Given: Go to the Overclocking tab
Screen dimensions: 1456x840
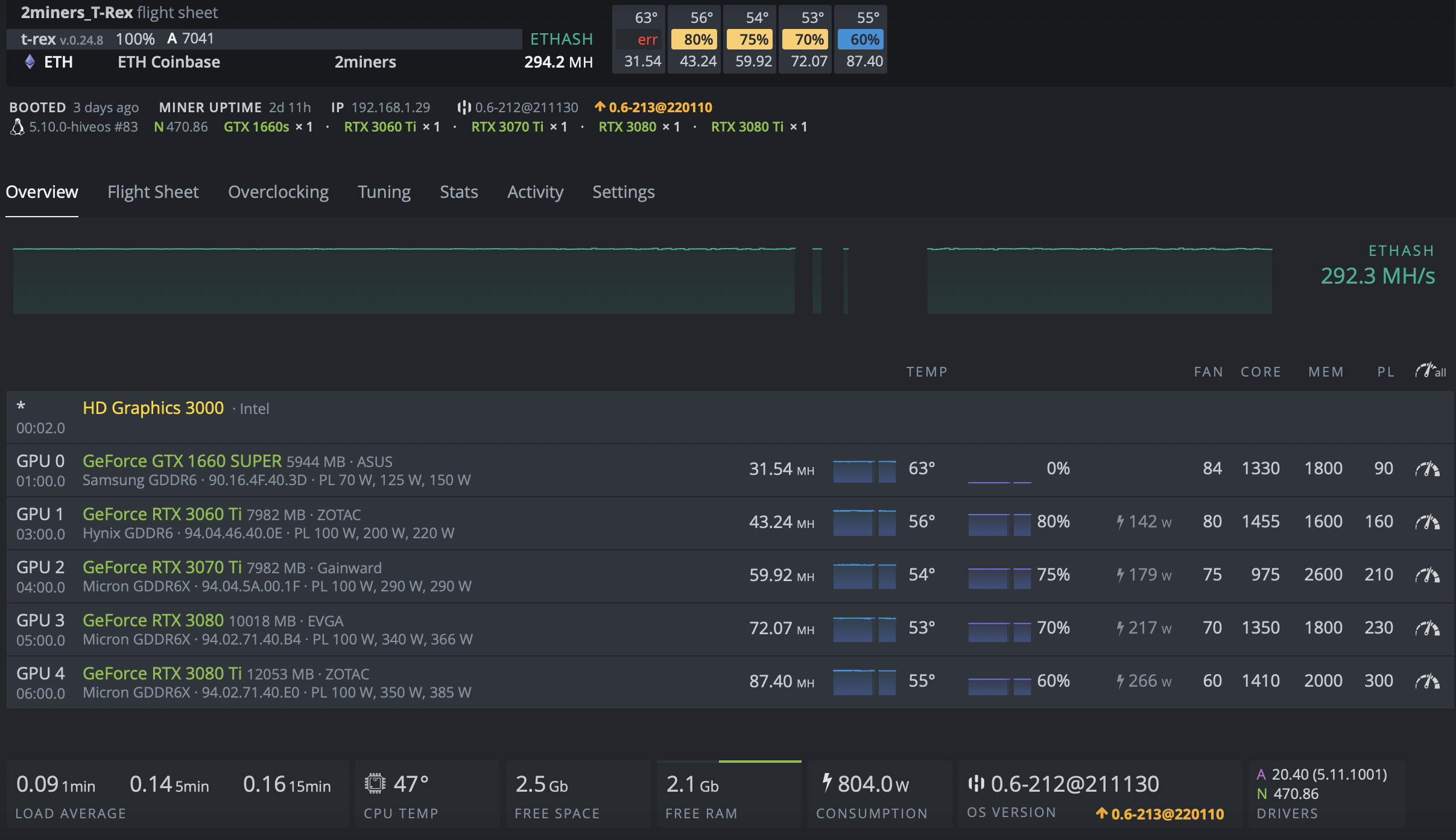Looking at the screenshot, I should coord(278,192).
